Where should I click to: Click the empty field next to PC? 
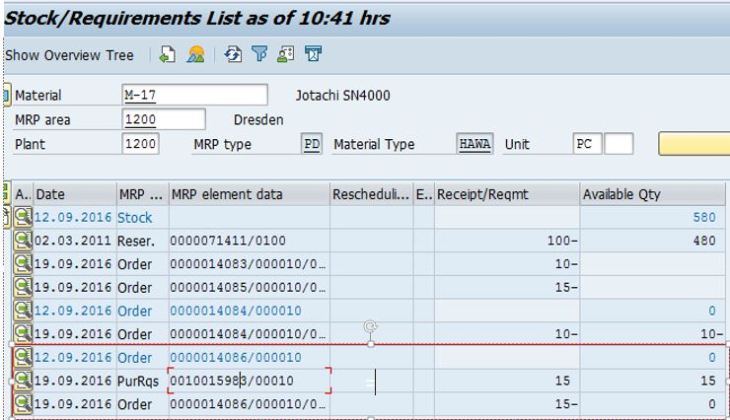tap(619, 144)
